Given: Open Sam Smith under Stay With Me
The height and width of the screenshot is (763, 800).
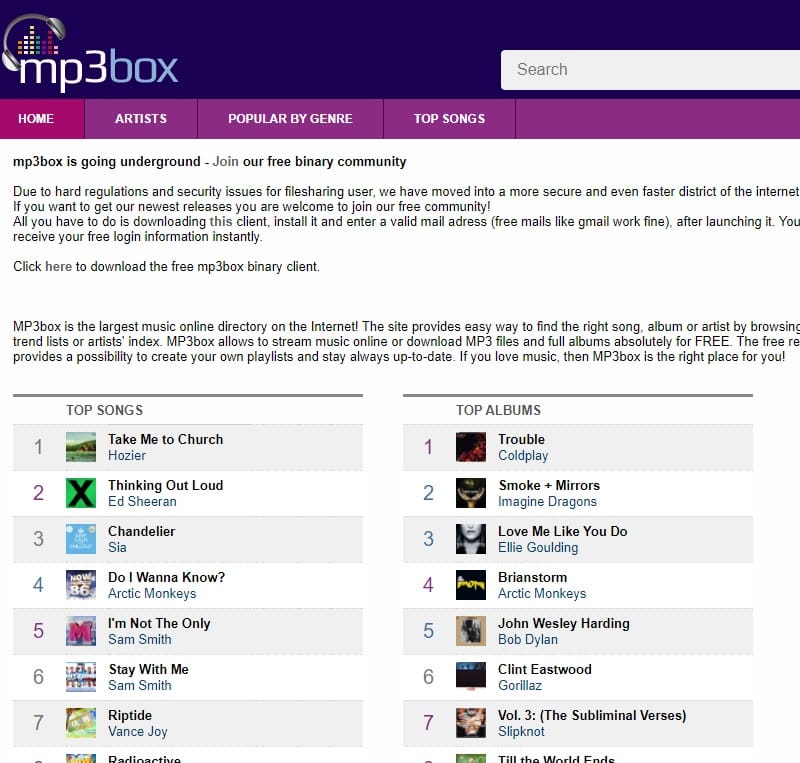Looking at the screenshot, I should pos(140,685).
